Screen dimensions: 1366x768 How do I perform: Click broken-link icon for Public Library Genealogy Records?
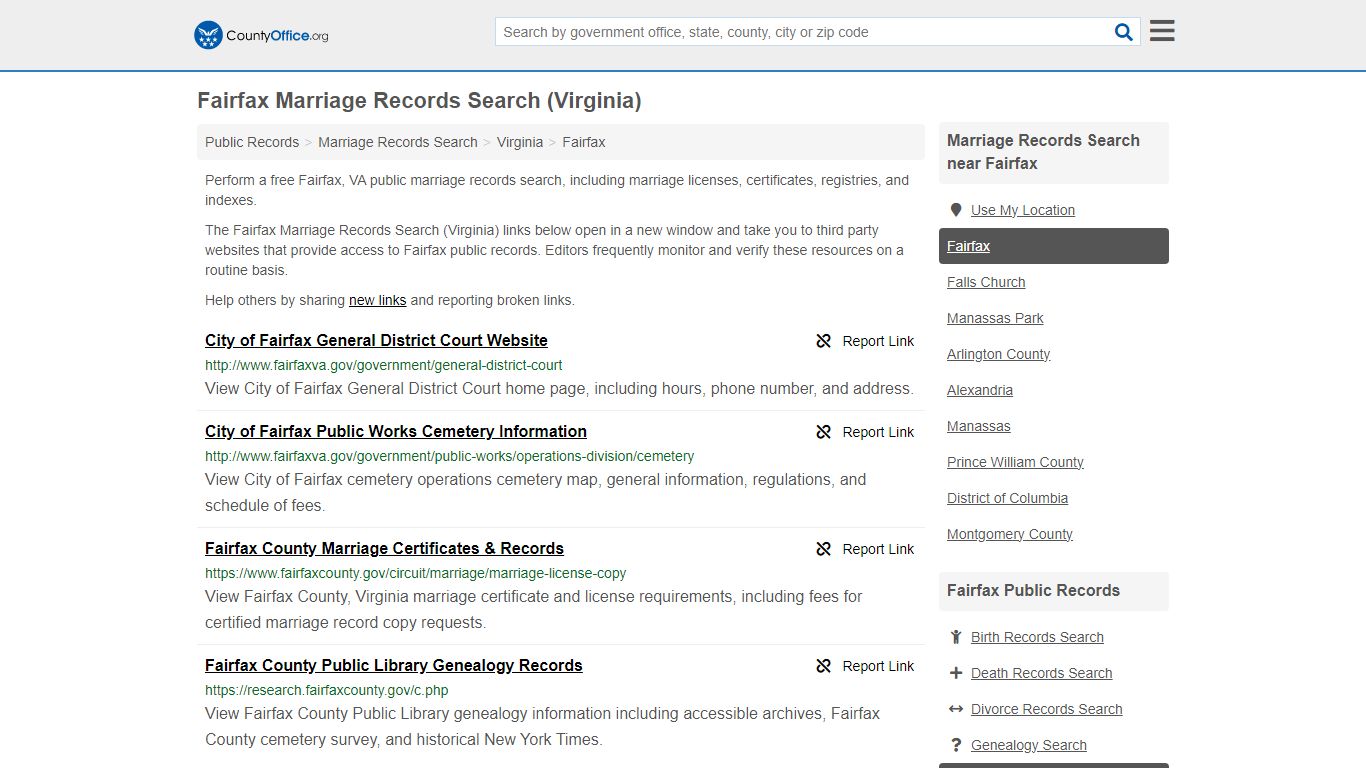pos(824,666)
